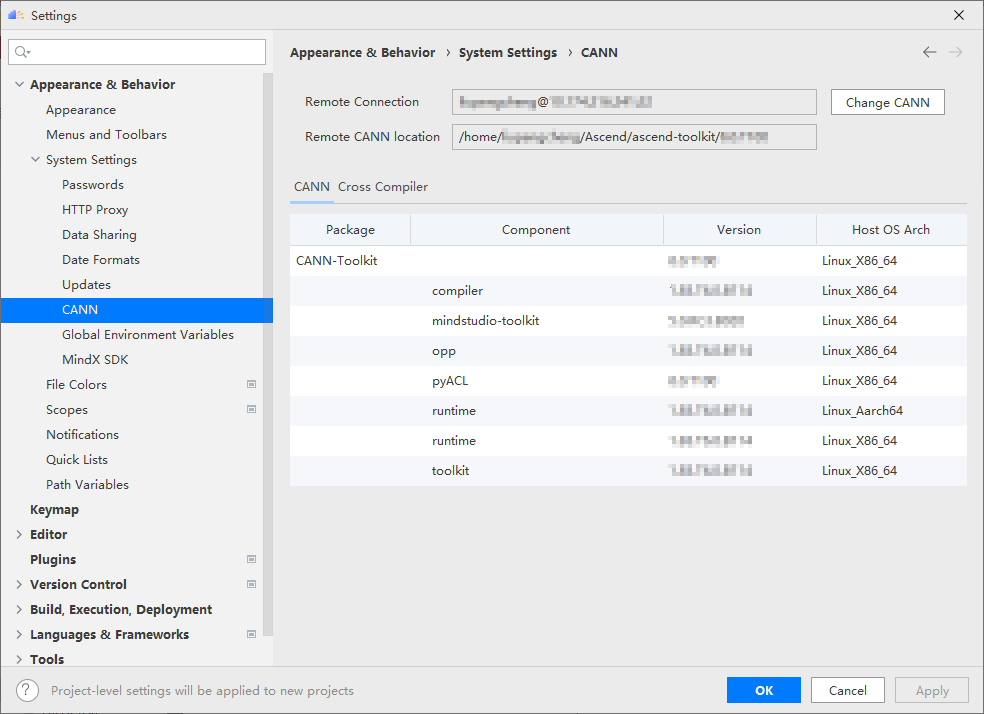984x714 pixels.
Task: Click the Remote Connection field
Action: point(634,102)
